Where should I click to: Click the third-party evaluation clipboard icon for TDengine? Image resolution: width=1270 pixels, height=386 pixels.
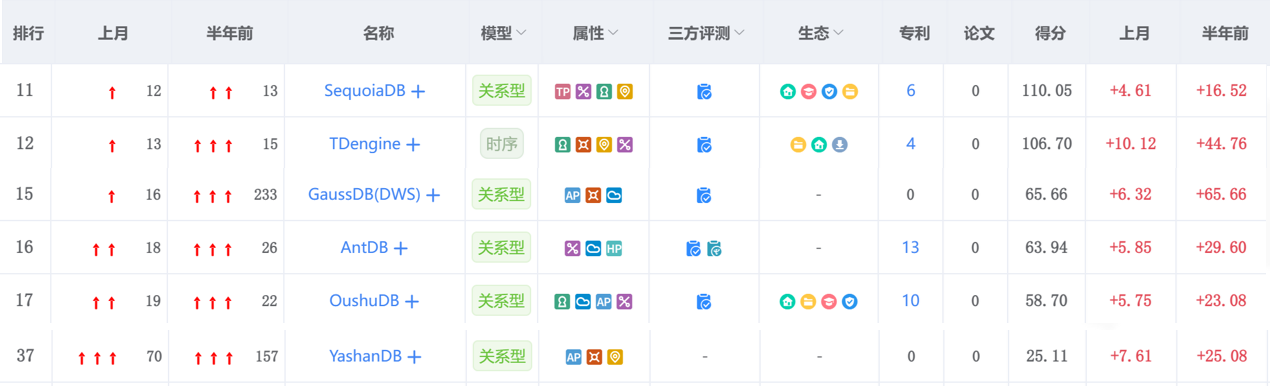coord(704,144)
